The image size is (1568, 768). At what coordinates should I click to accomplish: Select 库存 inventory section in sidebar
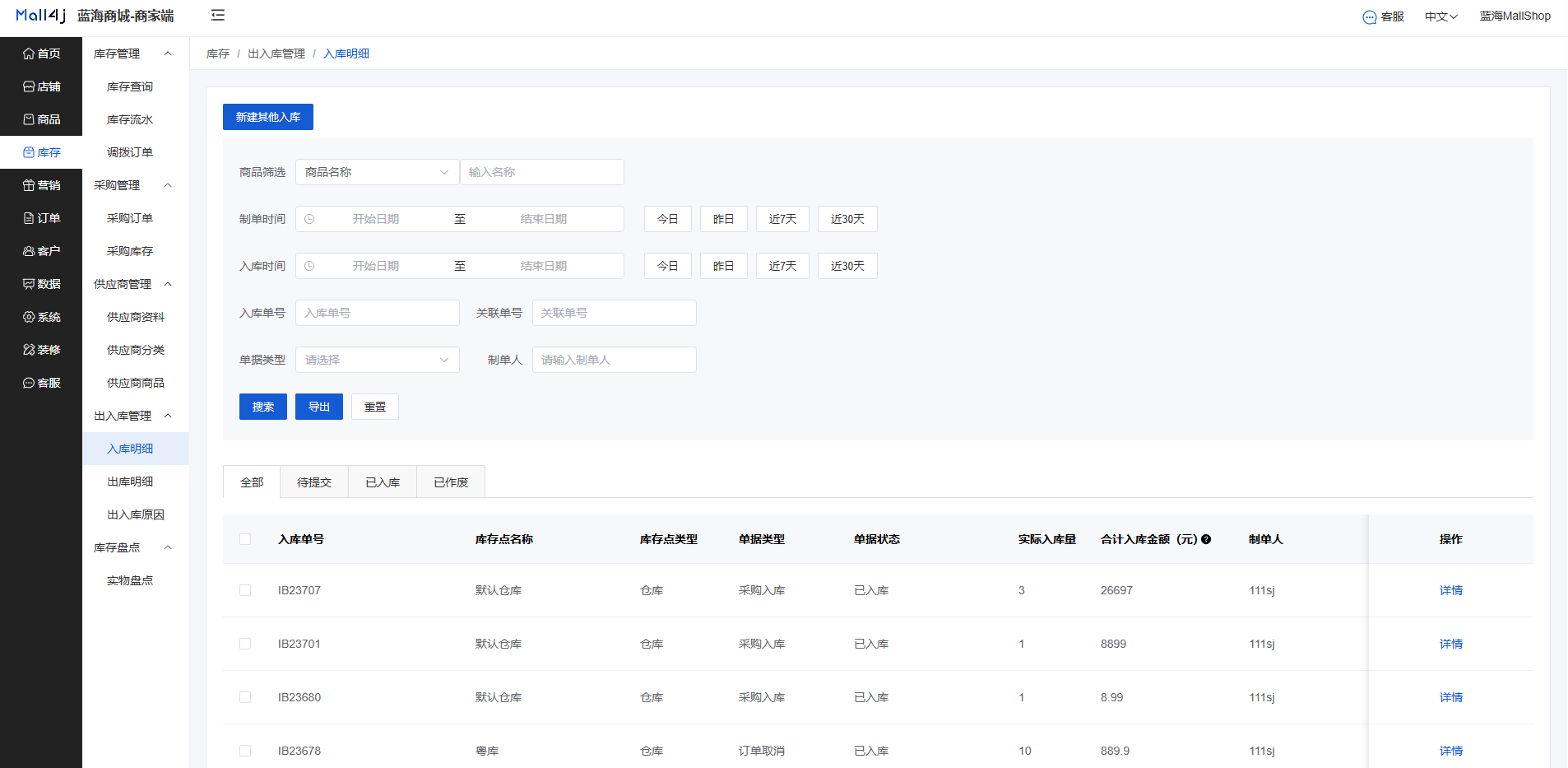coord(41,152)
